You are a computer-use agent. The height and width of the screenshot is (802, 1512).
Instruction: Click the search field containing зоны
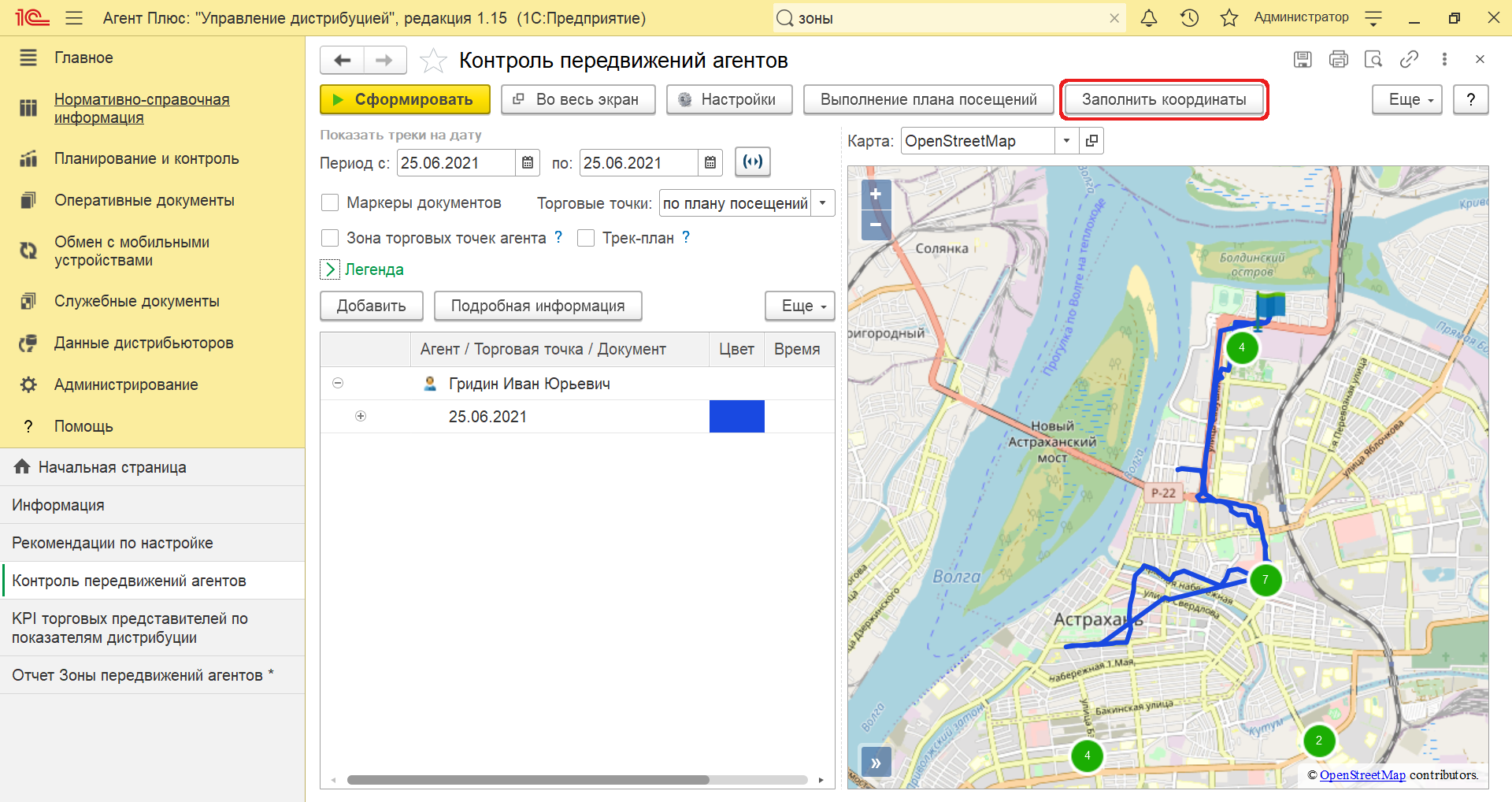click(x=949, y=18)
